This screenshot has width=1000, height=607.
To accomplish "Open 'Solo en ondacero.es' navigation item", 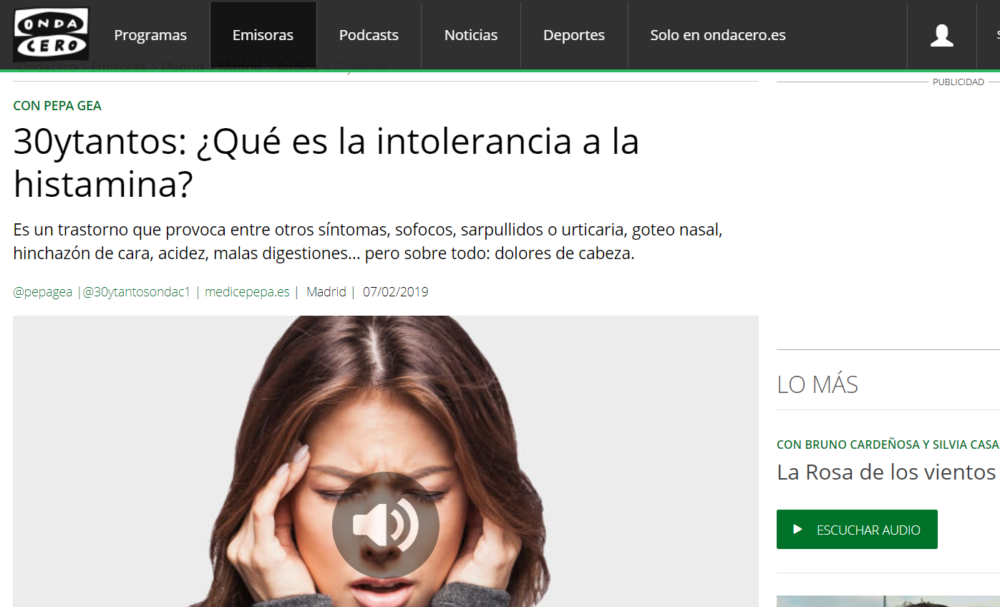I will click(717, 34).
